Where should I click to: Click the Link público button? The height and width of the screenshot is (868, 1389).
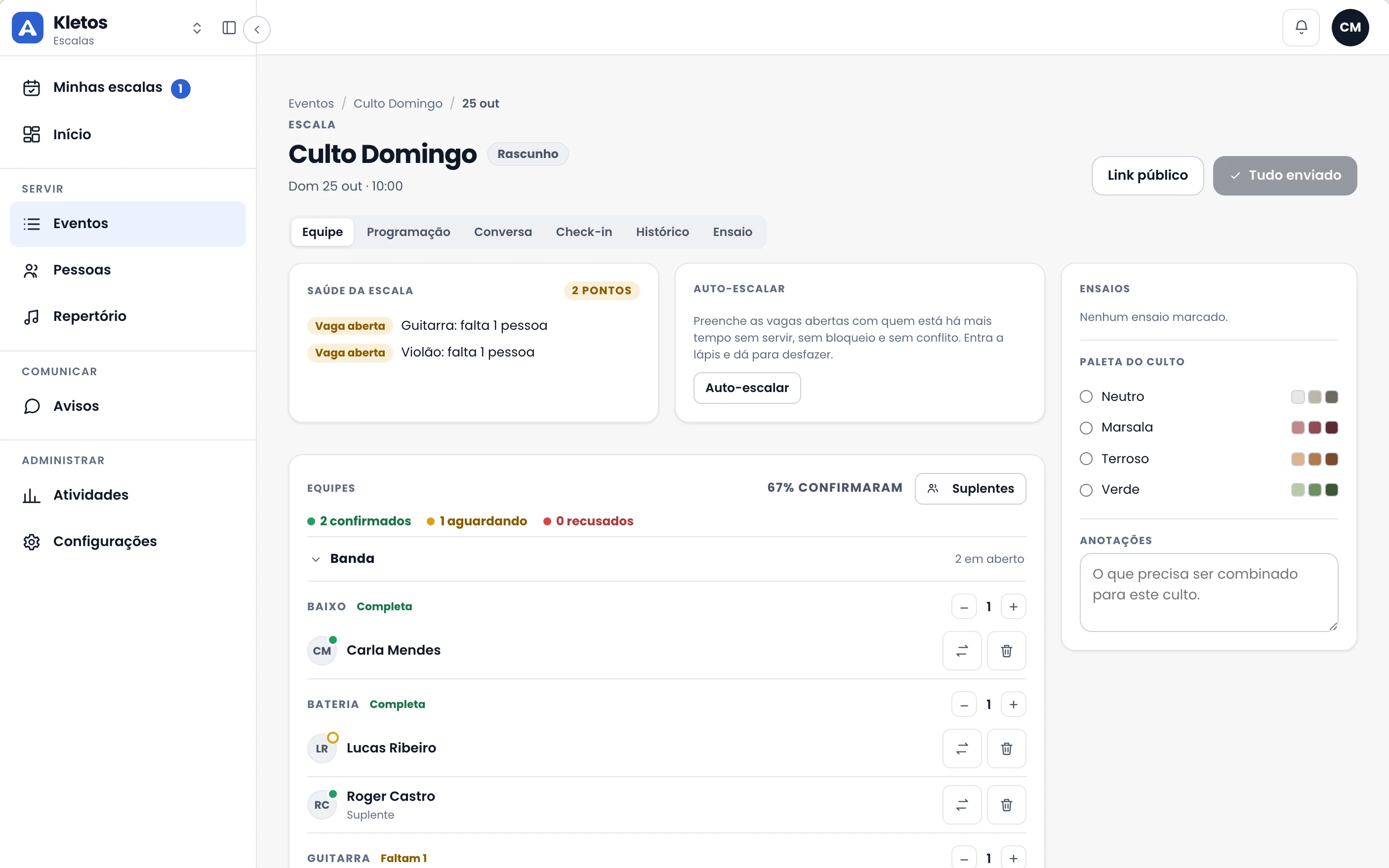point(1147,176)
